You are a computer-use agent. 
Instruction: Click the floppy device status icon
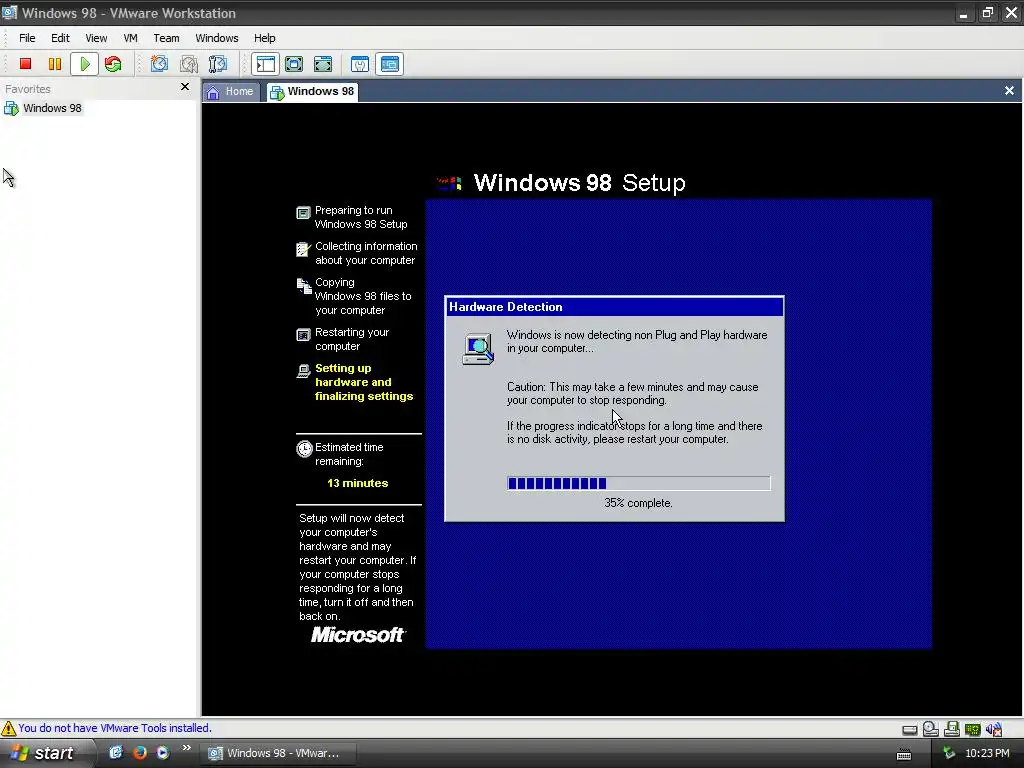click(x=952, y=729)
